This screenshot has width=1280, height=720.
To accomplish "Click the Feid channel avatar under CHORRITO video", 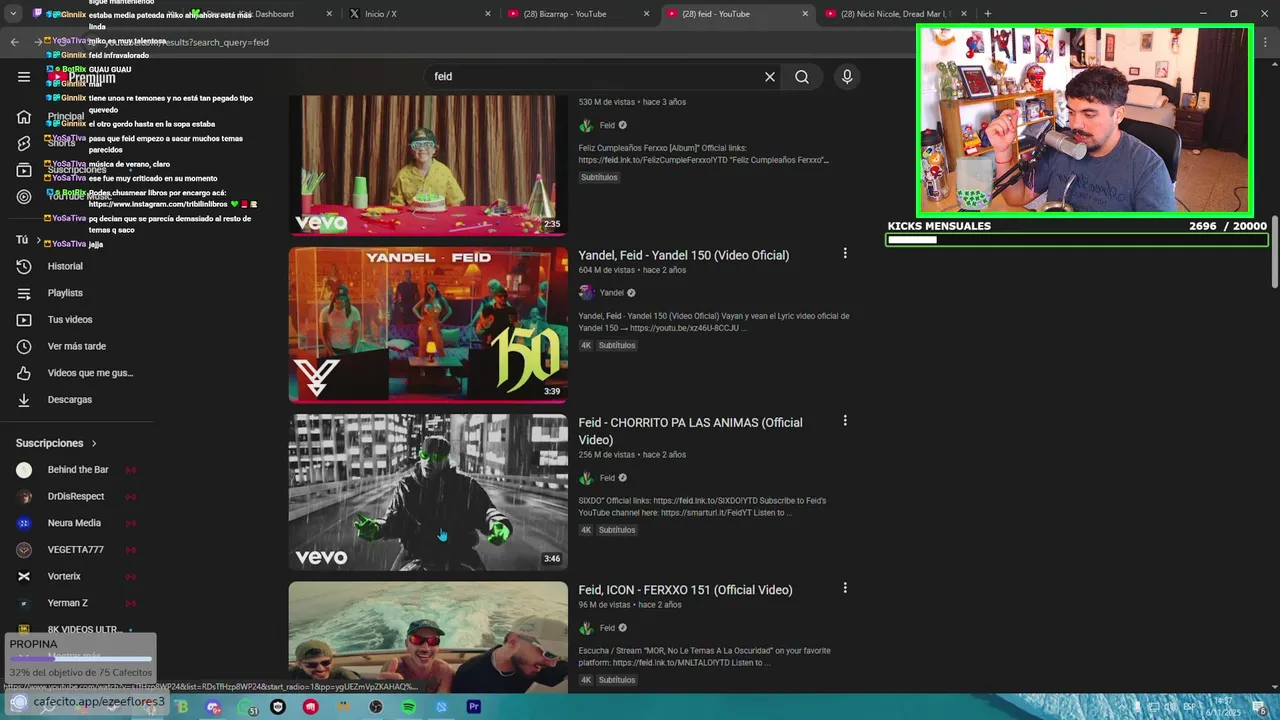I will click(x=586, y=478).
